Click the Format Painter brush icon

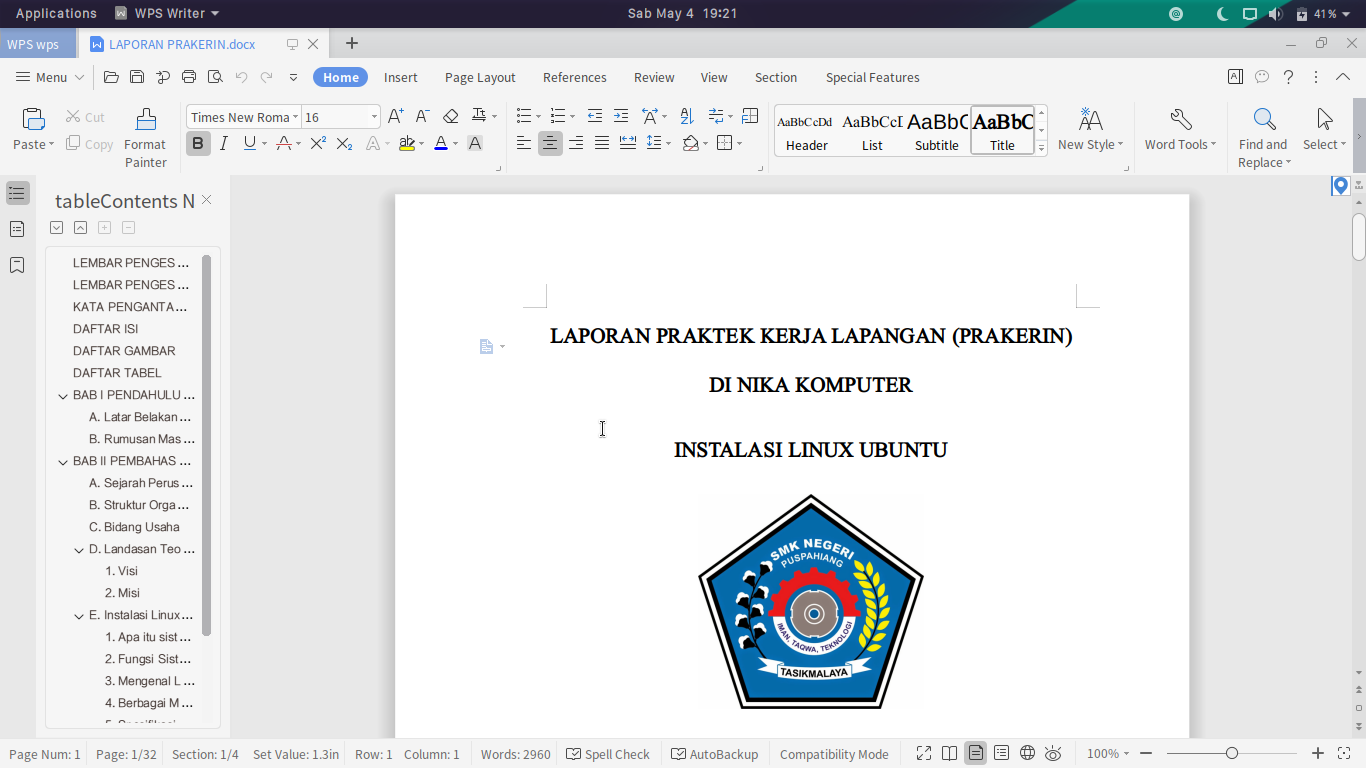[x=146, y=120]
